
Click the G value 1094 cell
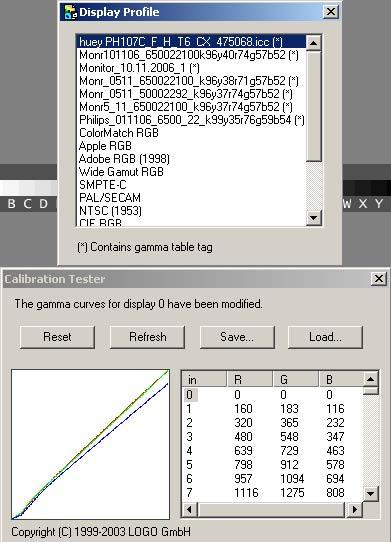292,479
